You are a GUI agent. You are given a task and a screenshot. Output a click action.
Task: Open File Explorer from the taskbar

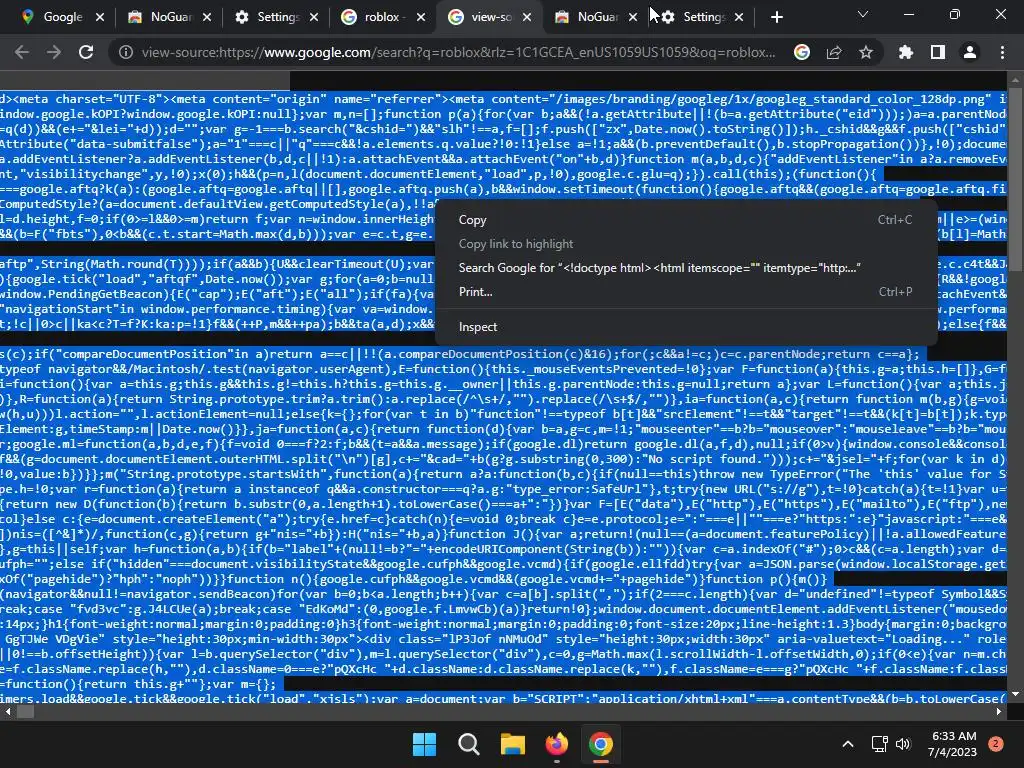(513, 744)
